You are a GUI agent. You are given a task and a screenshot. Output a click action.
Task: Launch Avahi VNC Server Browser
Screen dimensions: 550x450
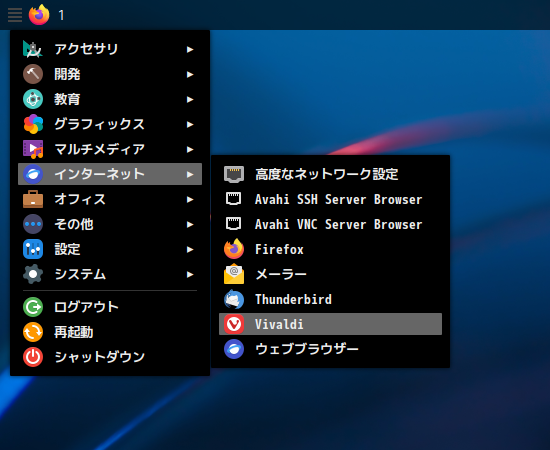coord(330,224)
